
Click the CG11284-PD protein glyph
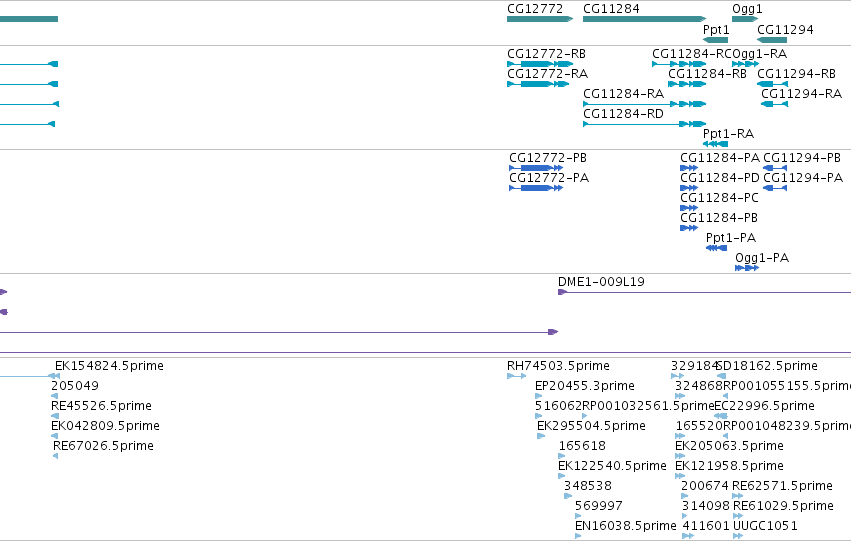(689, 188)
